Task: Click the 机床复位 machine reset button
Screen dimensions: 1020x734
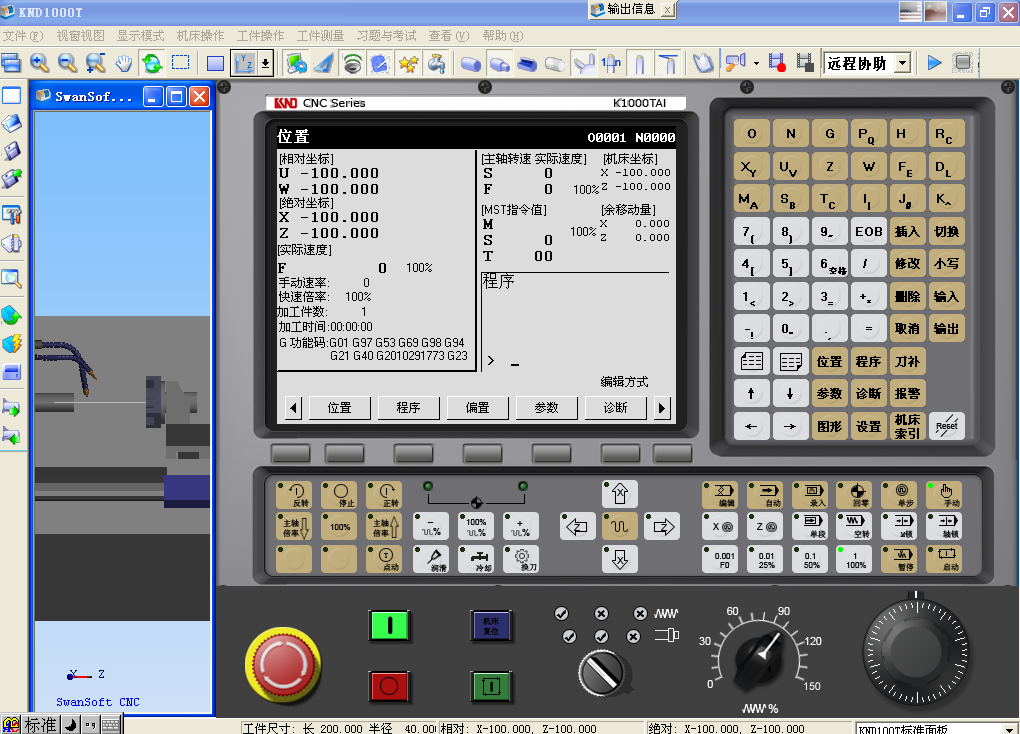Action: 491,625
